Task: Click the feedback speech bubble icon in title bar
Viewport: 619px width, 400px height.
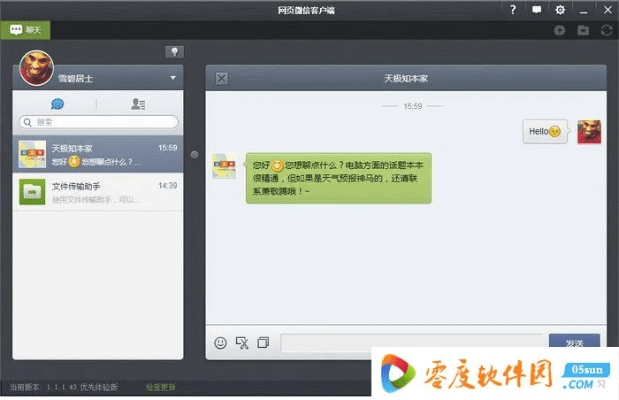Action: (536, 9)
